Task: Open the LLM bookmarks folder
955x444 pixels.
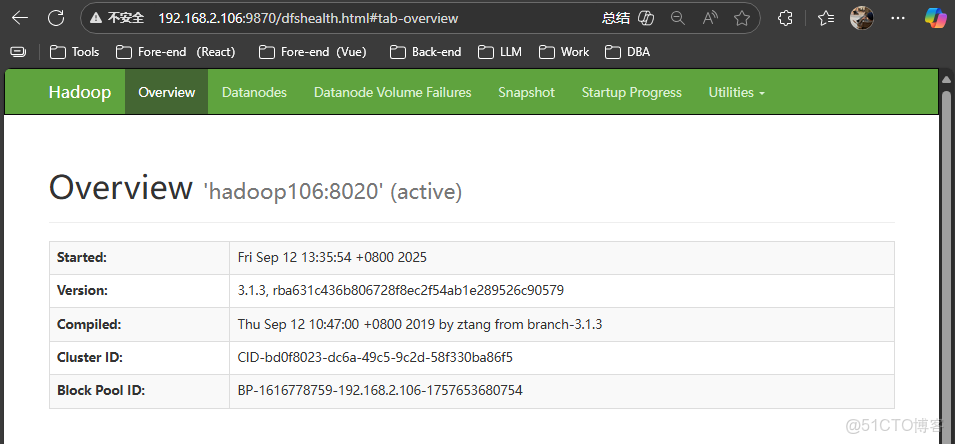Action: 500,52
